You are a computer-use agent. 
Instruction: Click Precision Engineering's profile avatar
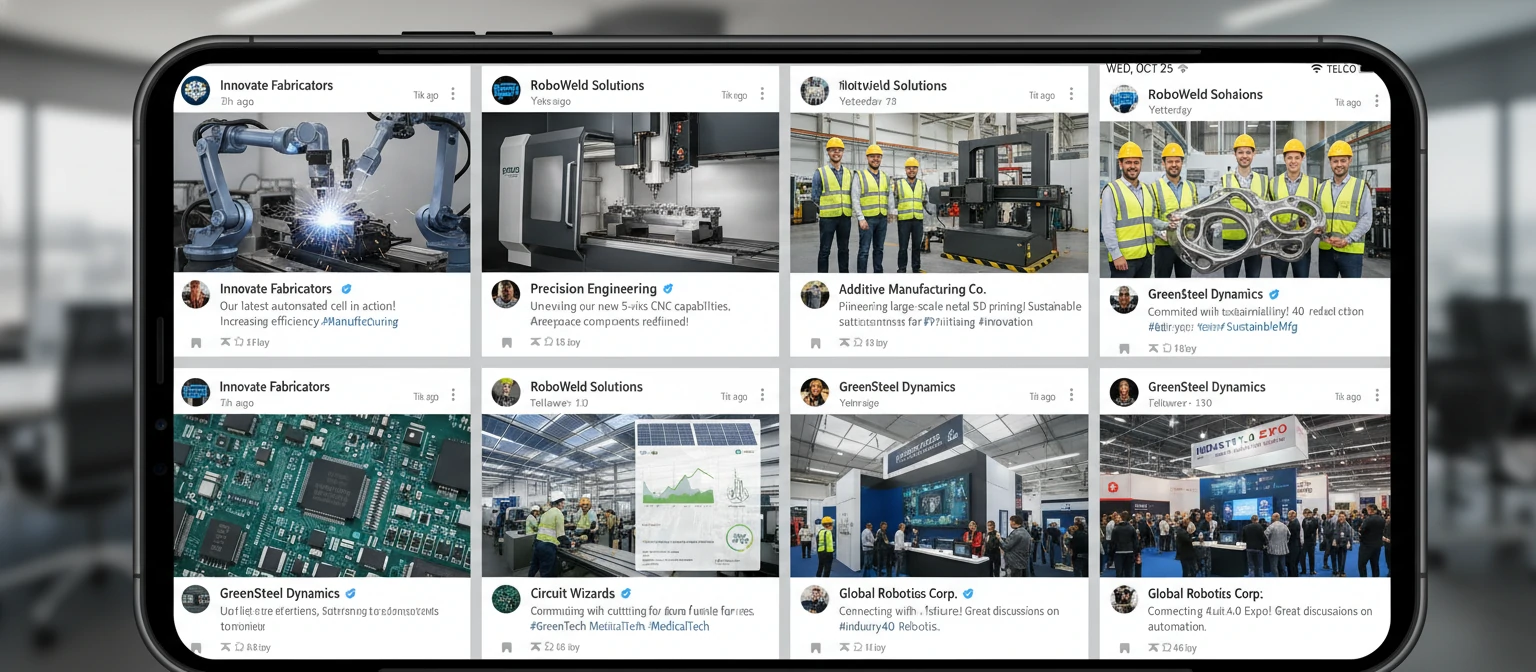click(507, 295)
